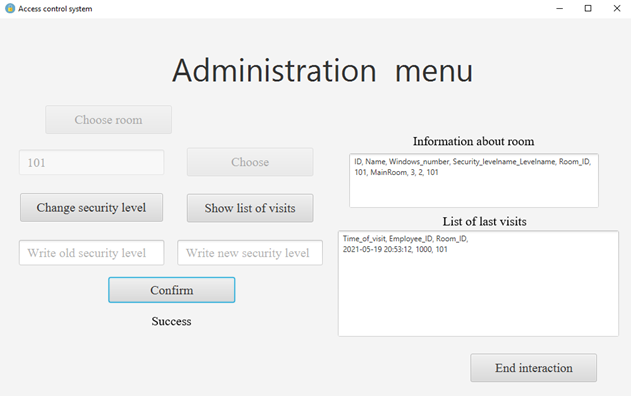This screenshot has height=396, width=631.
Task: Confirm the security level change
Action: [x=171, y=290]
